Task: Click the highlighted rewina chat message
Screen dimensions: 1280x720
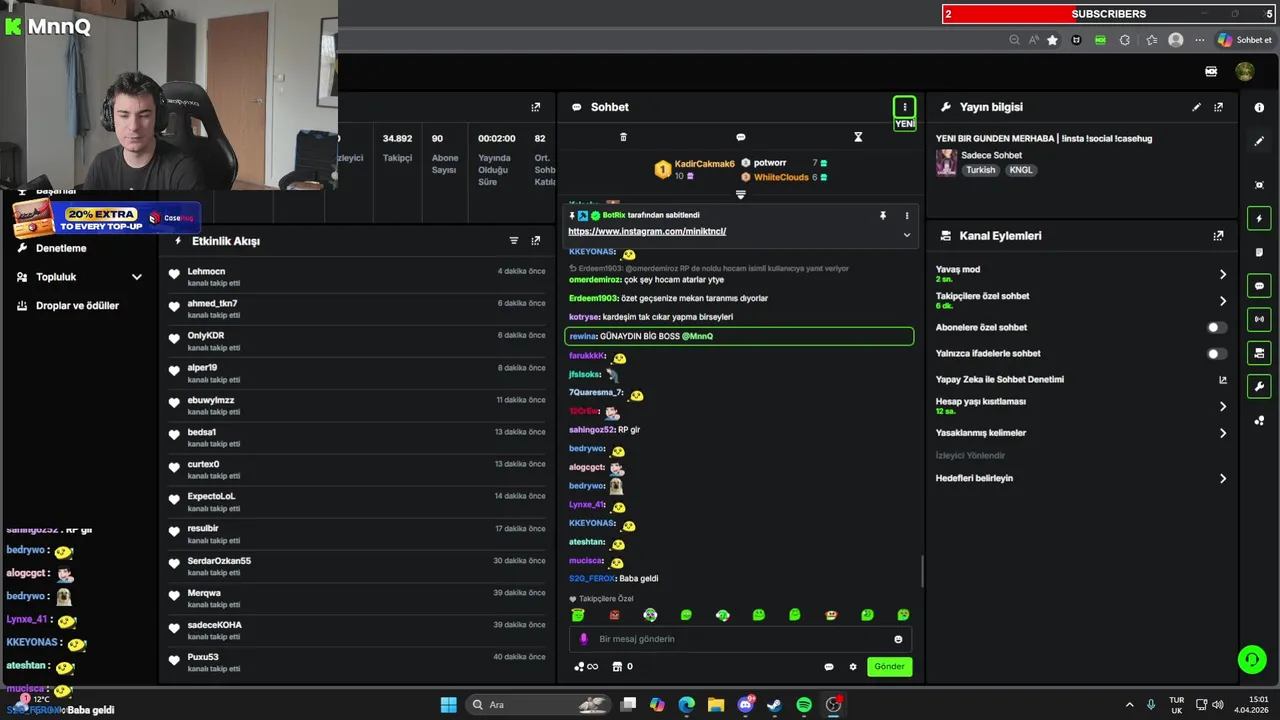Action: 739,336
